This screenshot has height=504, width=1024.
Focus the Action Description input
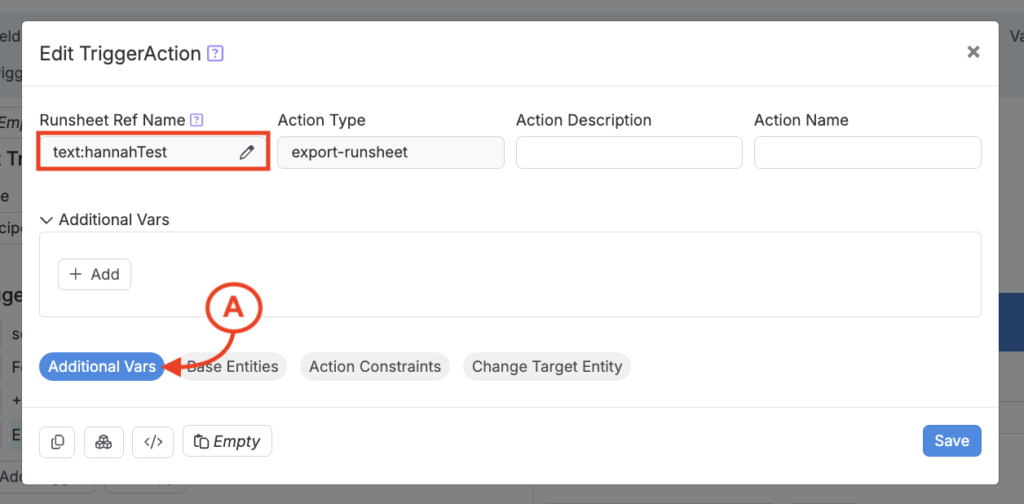(x=629, y=153)
